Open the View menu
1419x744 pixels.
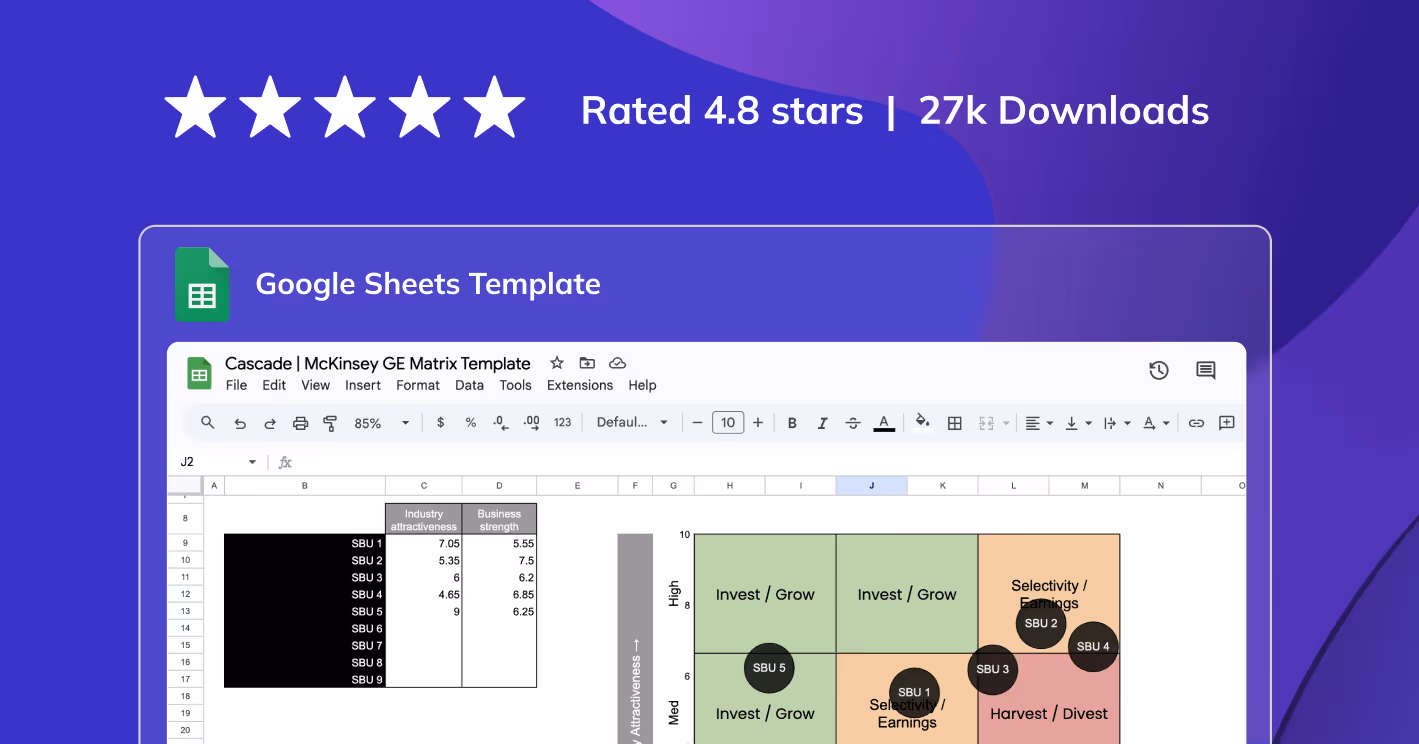click(315, 385)
